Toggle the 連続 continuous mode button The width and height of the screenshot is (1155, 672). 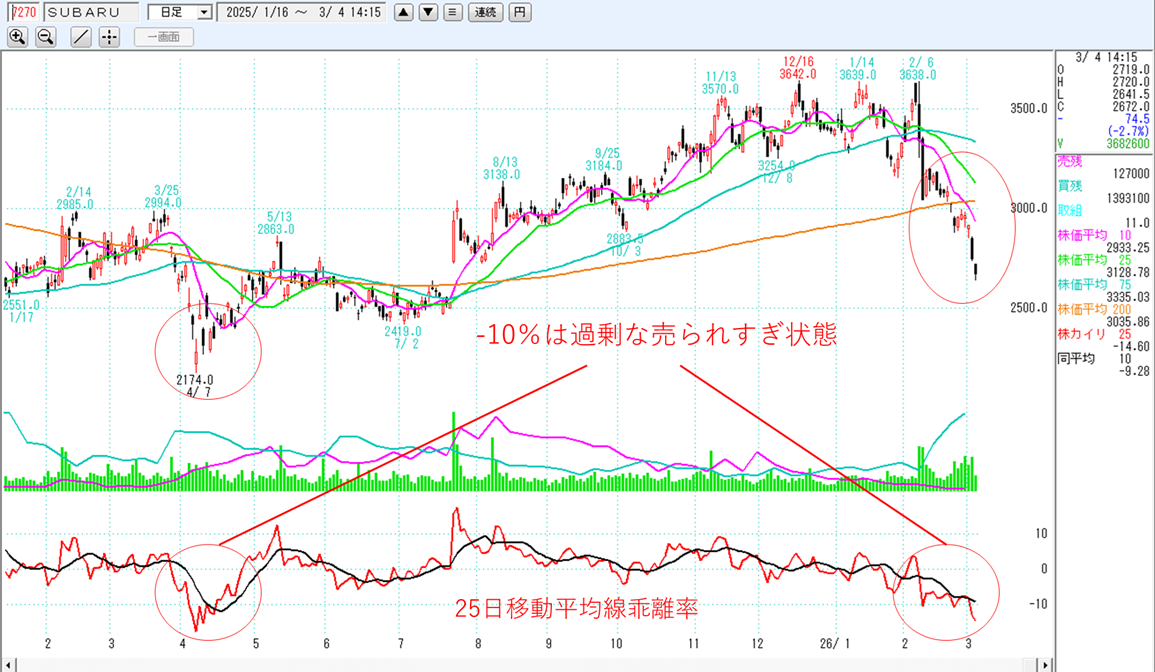pyautogui.click(x=485, y=13)
